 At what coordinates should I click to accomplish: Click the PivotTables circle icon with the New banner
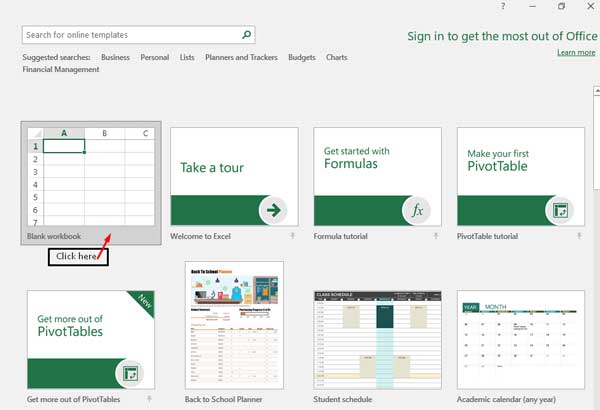coord(130,373)
